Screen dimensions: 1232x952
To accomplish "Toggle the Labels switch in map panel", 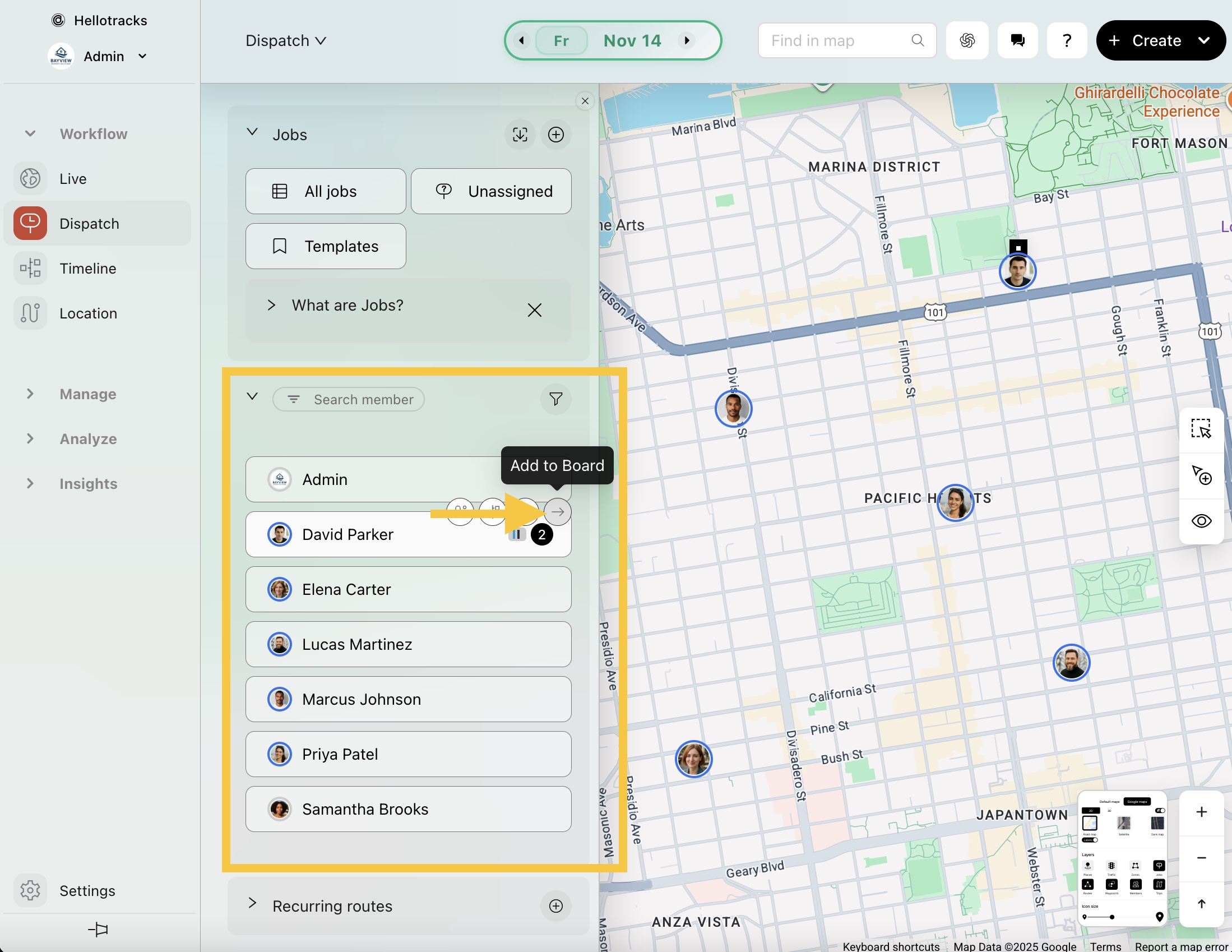I will click(1090, 840).
